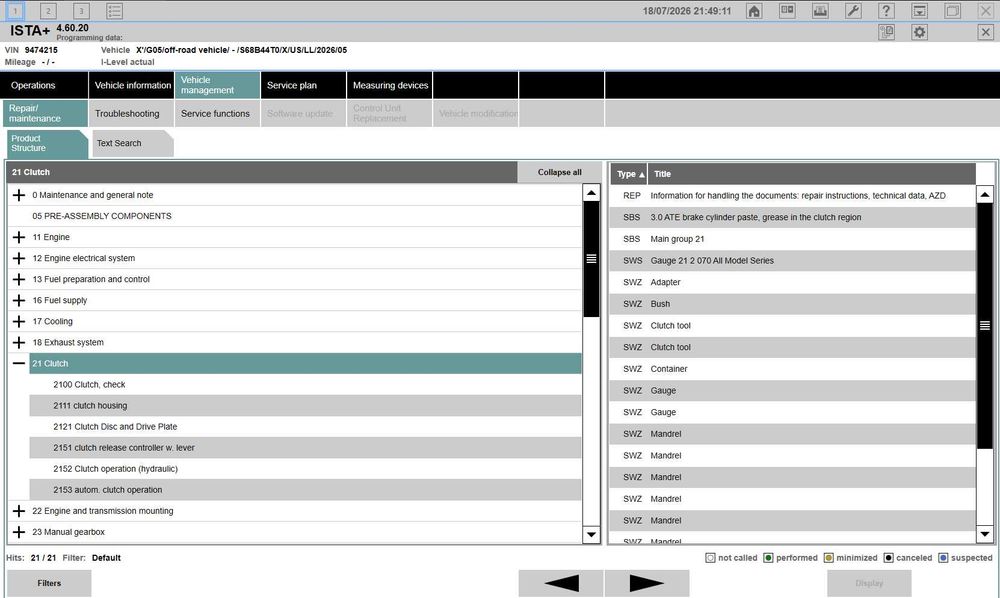Click the minimize-to-tray window icon
The width and height of the screenshot is (1000, 598).
pyautogui.click(x=919, y=11)
